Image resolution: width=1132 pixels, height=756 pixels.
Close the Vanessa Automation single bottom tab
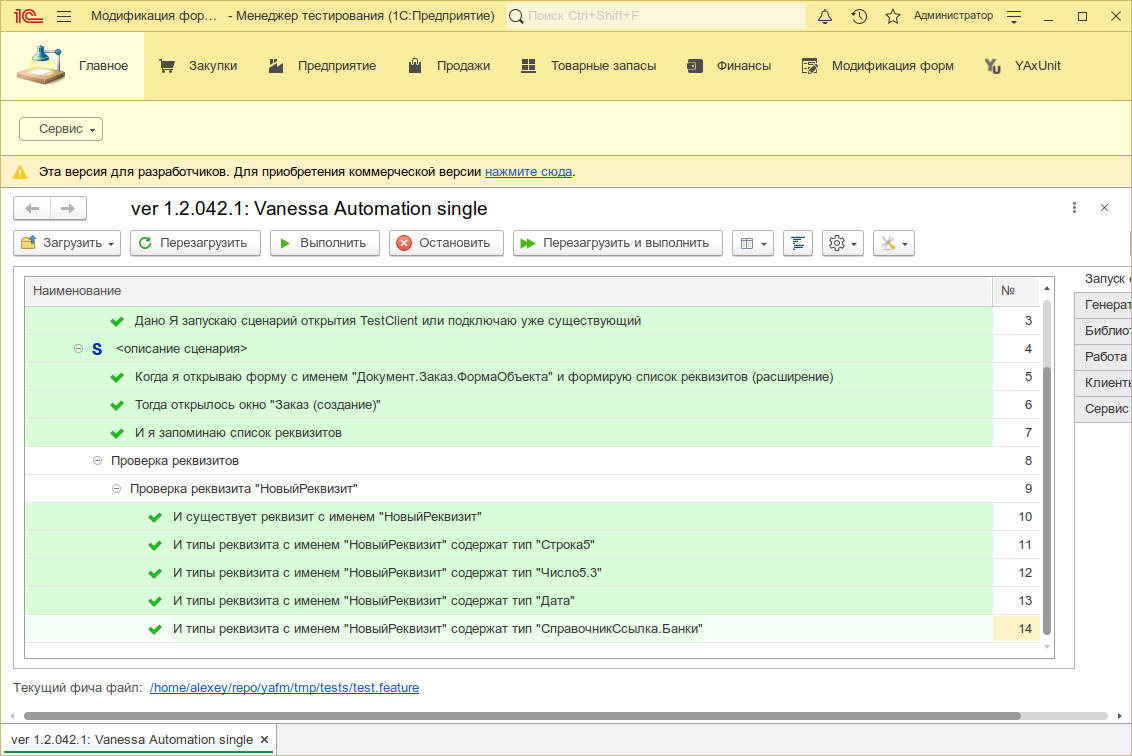[x=264, y=739]
